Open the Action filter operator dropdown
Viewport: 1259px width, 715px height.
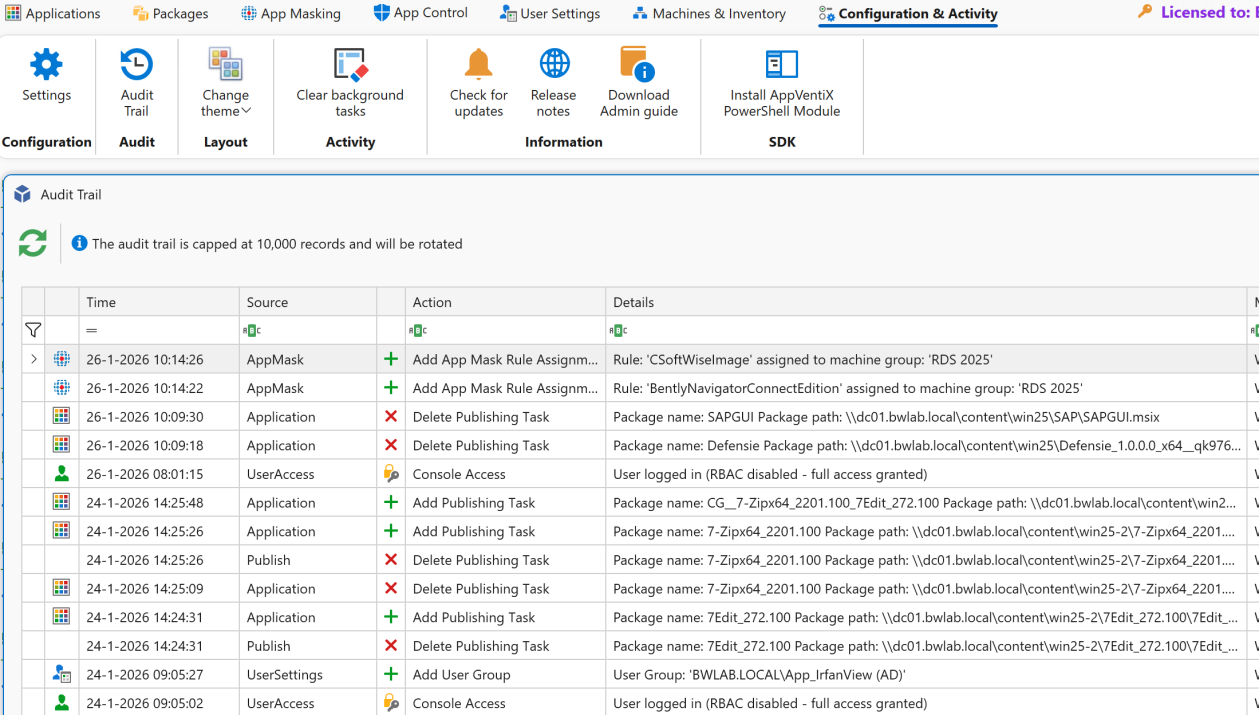point(418,330)
